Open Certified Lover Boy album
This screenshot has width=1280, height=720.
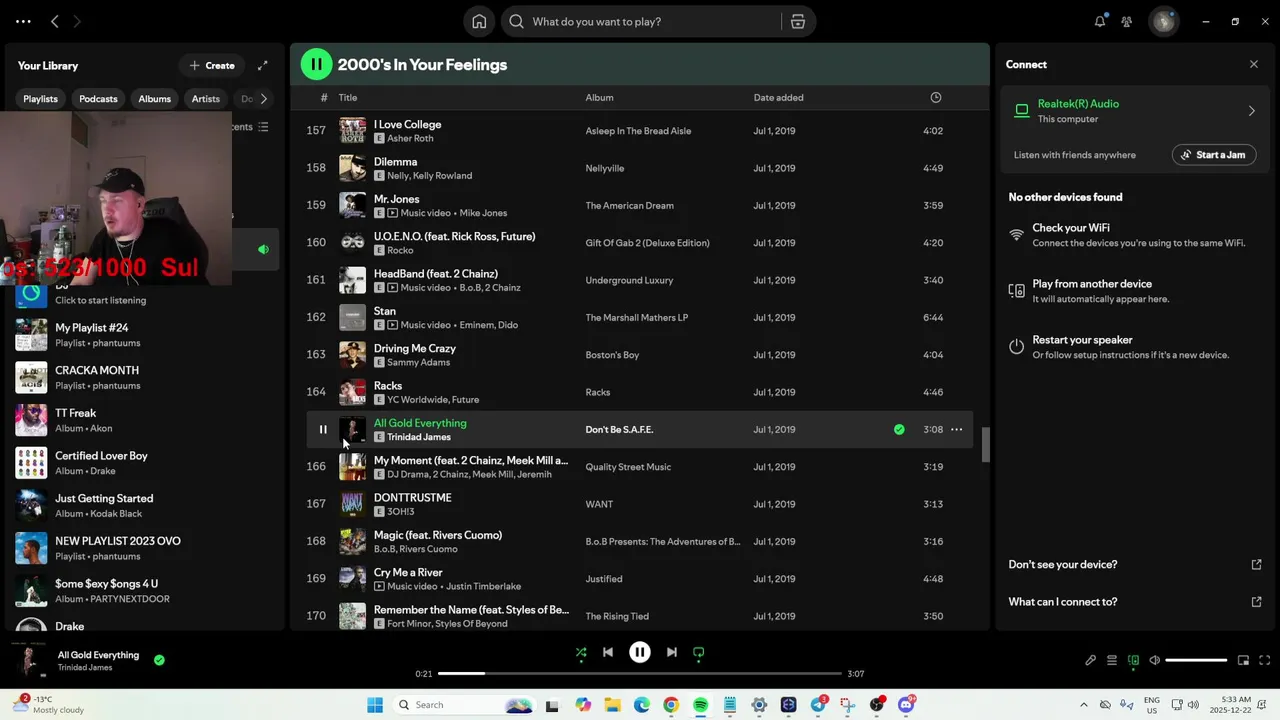140,463
